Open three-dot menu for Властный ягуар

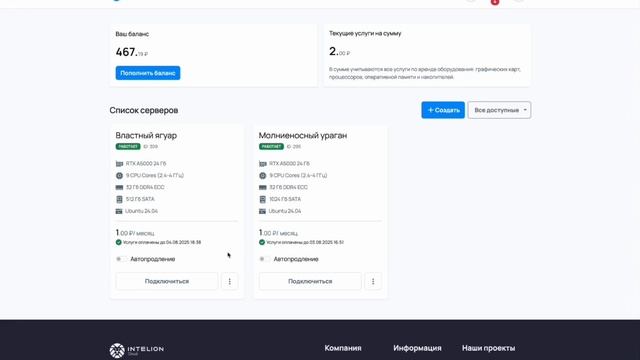229,281
